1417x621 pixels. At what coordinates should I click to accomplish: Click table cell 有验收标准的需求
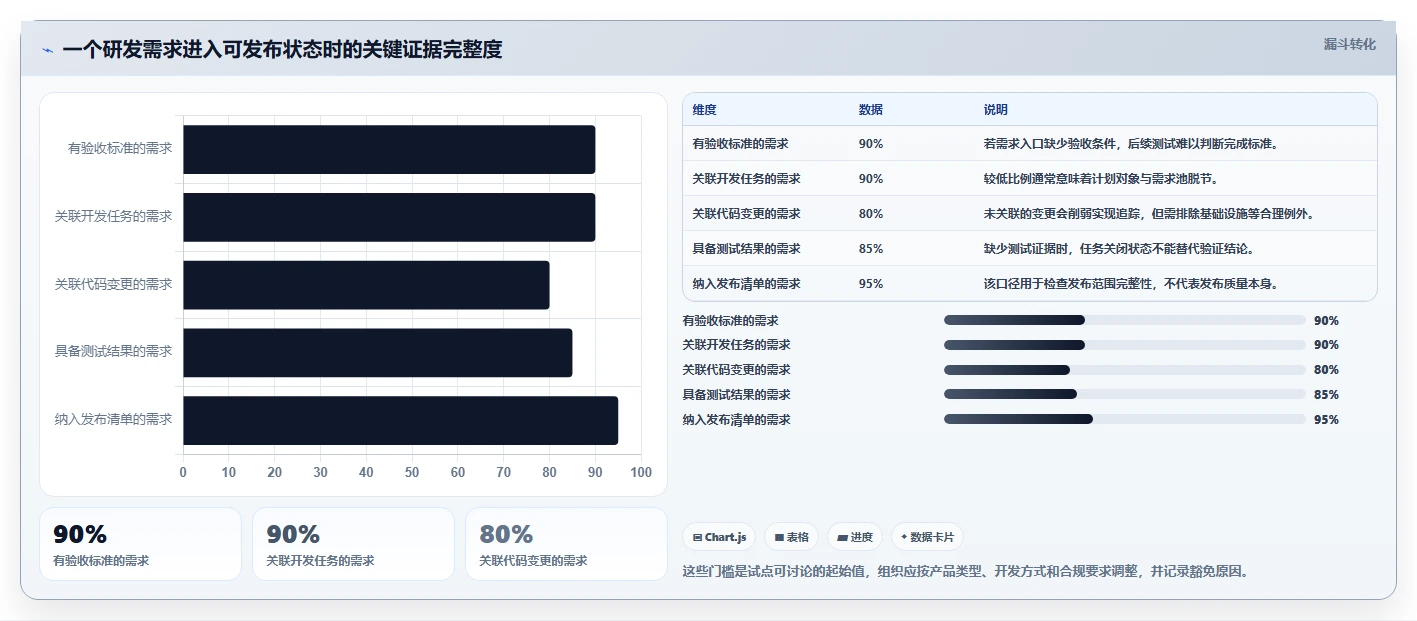click(x=740, y=144)
